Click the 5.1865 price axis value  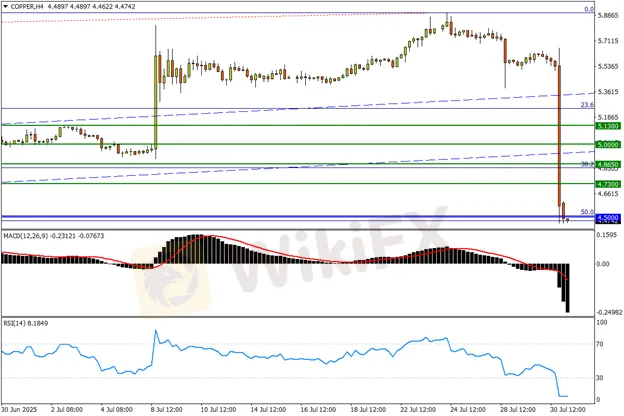(608, 117)
